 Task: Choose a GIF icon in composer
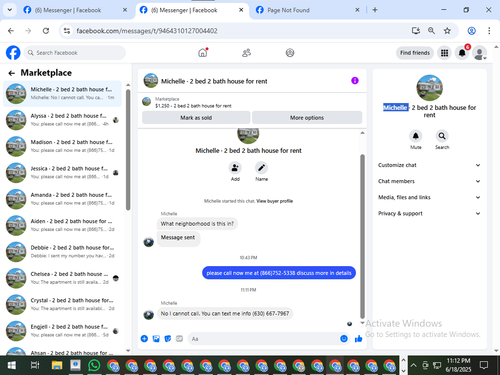click(x=179, y=339)
